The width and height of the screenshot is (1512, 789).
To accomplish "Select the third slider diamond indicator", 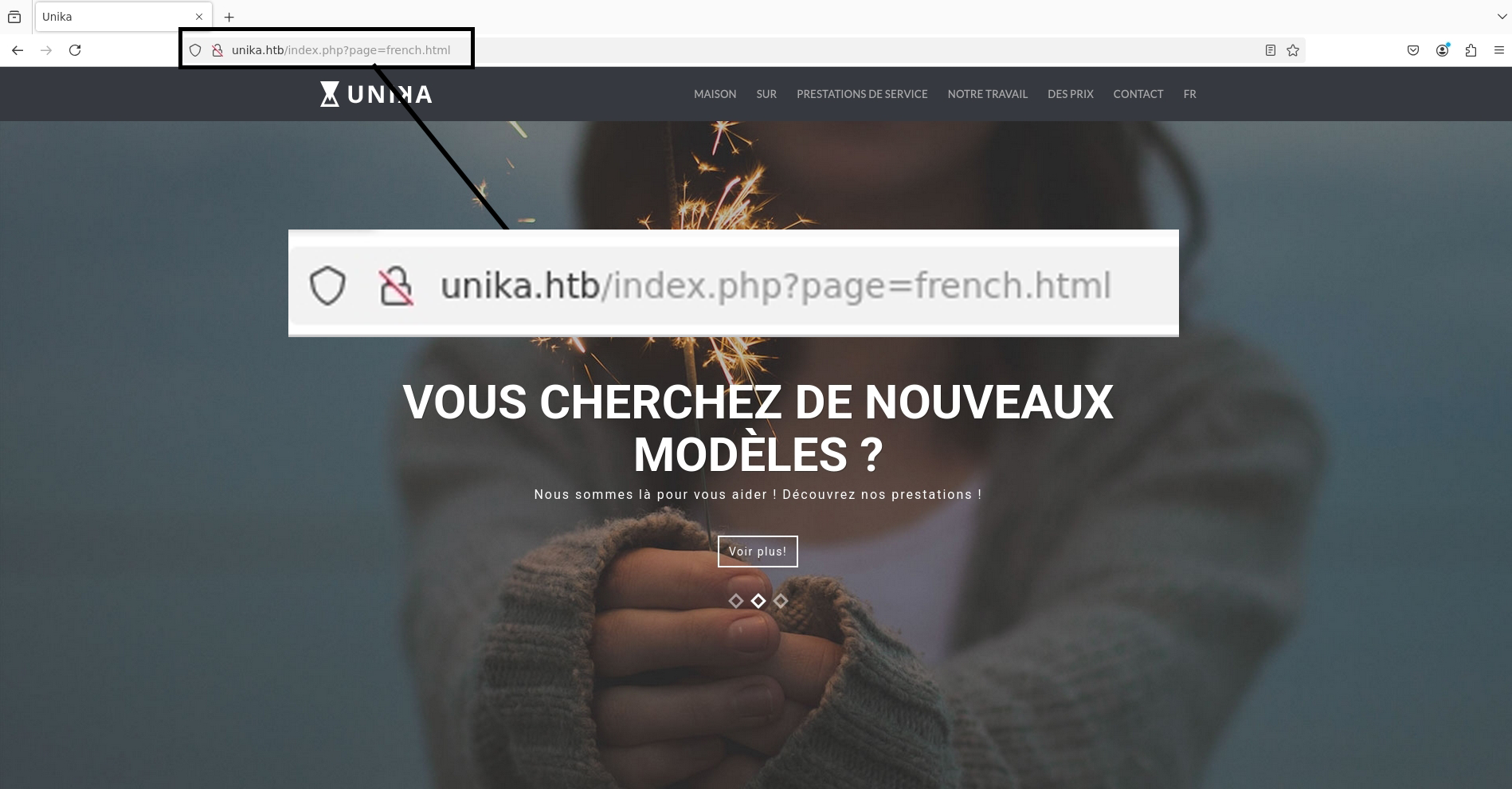I will tap(781, 601).
